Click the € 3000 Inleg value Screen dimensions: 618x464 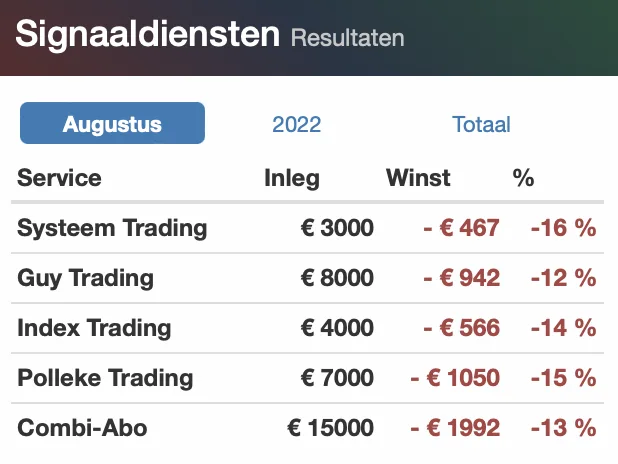coord(337,228)
